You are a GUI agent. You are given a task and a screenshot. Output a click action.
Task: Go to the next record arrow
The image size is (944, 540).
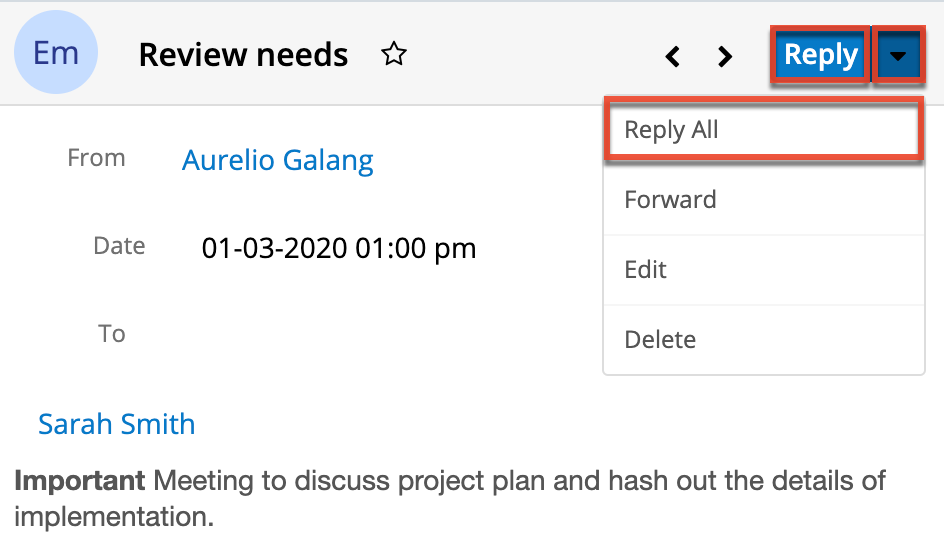click(726, 57)
